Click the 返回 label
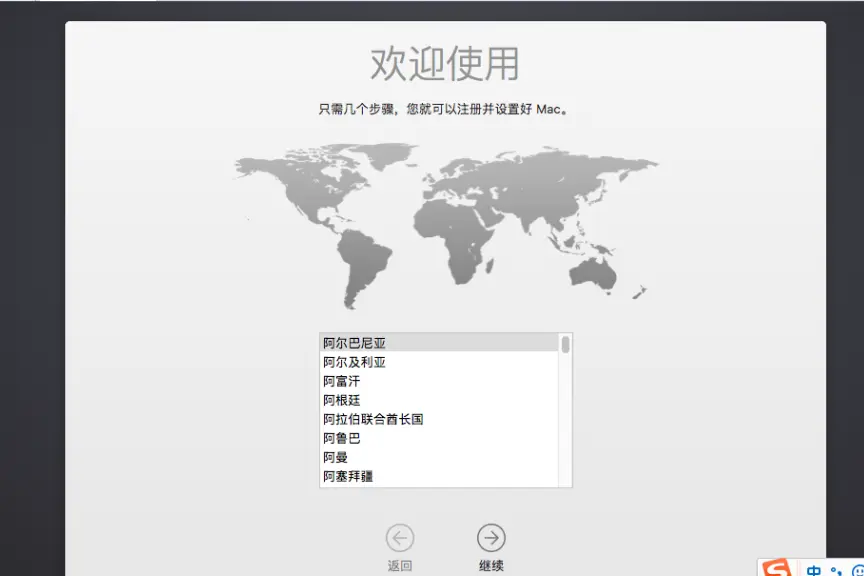864x576 pixels. click(x=399, y=566)
